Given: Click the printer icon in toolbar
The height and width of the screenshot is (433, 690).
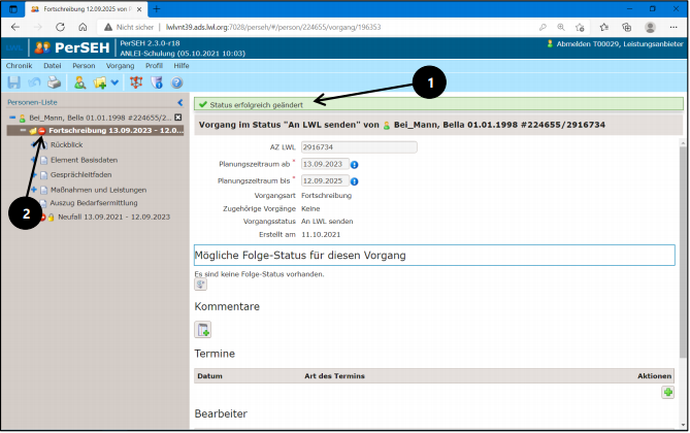Looking at the screenshot, I should click(x=54, y=83).
